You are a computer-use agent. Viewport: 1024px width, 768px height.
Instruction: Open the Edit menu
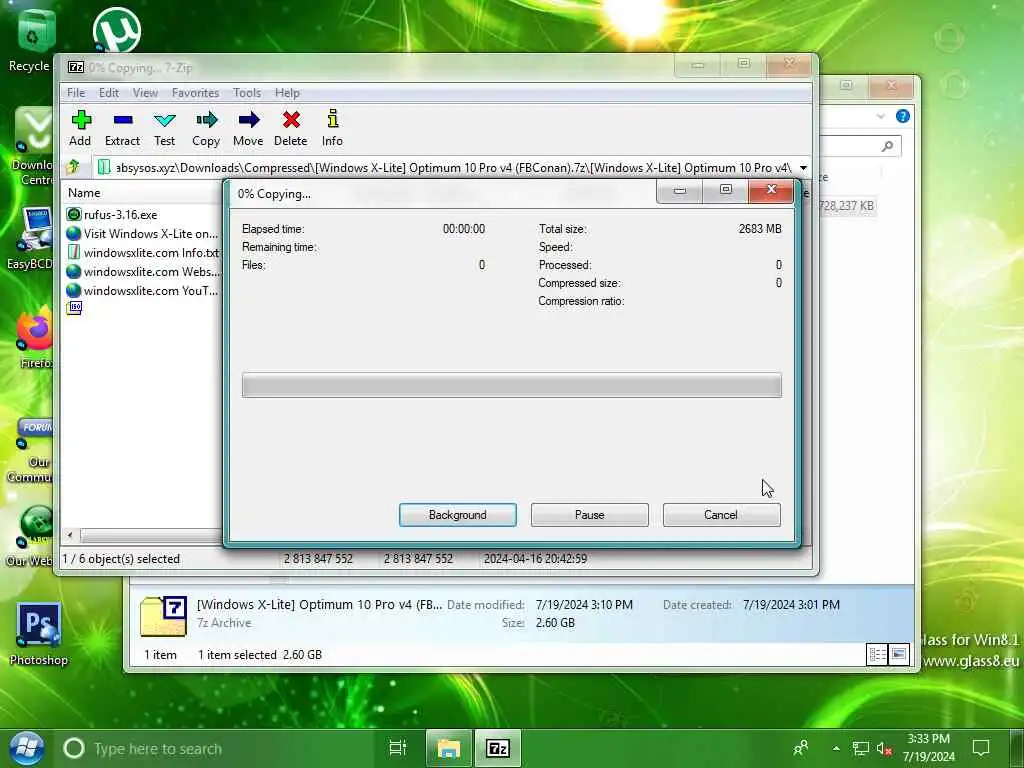pyautogui.click(x=108, y=93)
